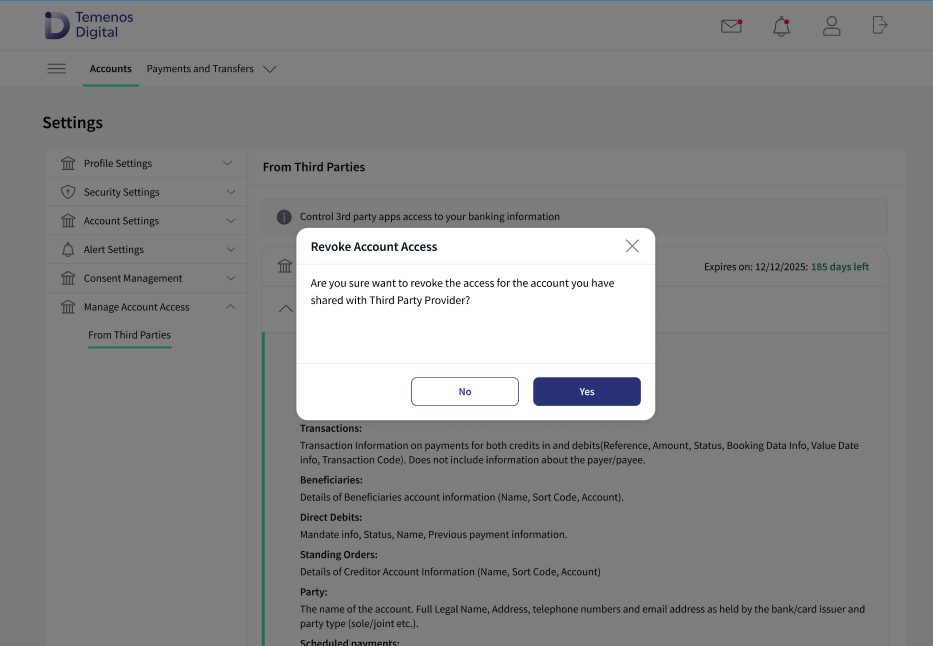Click the Mandate info, Status, Name text
Image resolution: width=933 pixels, height=646 pixels.
coord(433,534)
